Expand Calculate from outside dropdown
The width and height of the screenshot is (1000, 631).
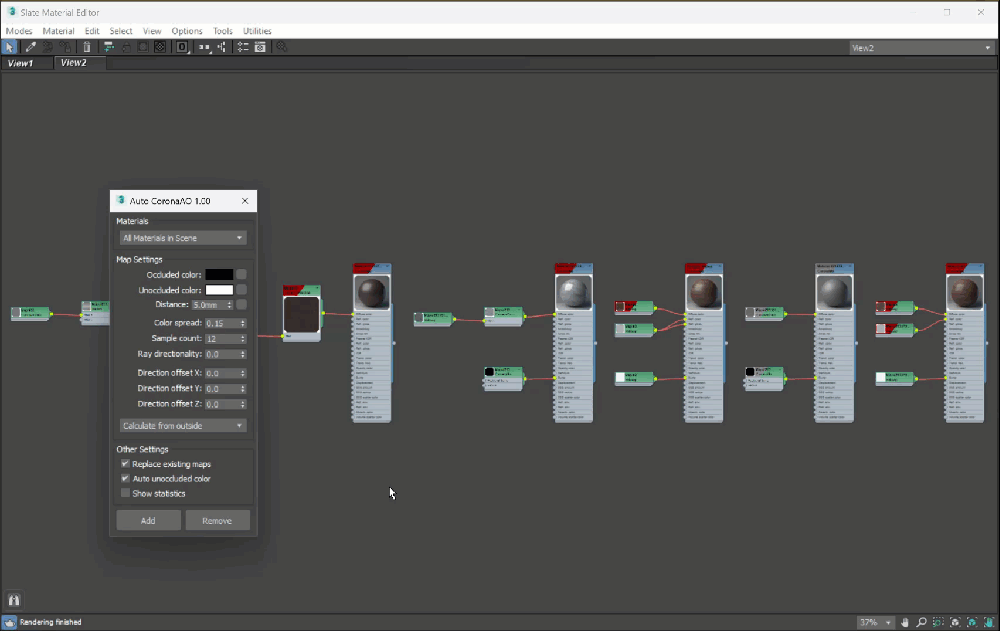point(182,426)
